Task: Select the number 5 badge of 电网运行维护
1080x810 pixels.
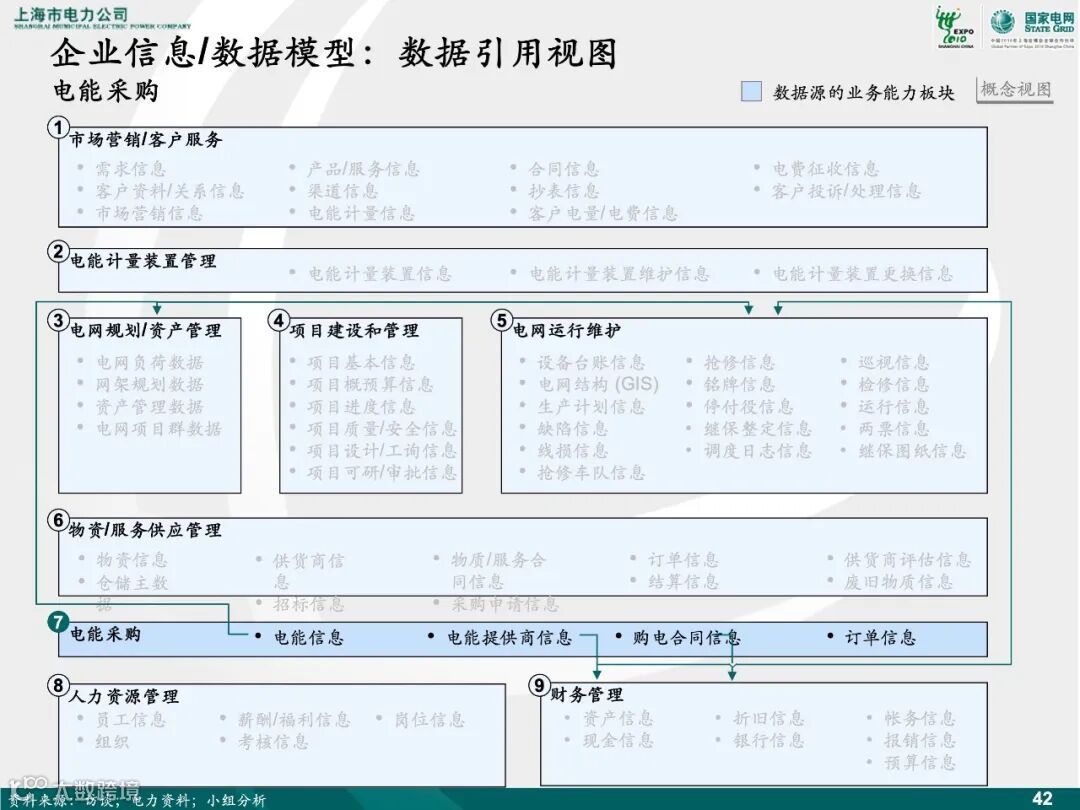Action: tap(501, 320)
